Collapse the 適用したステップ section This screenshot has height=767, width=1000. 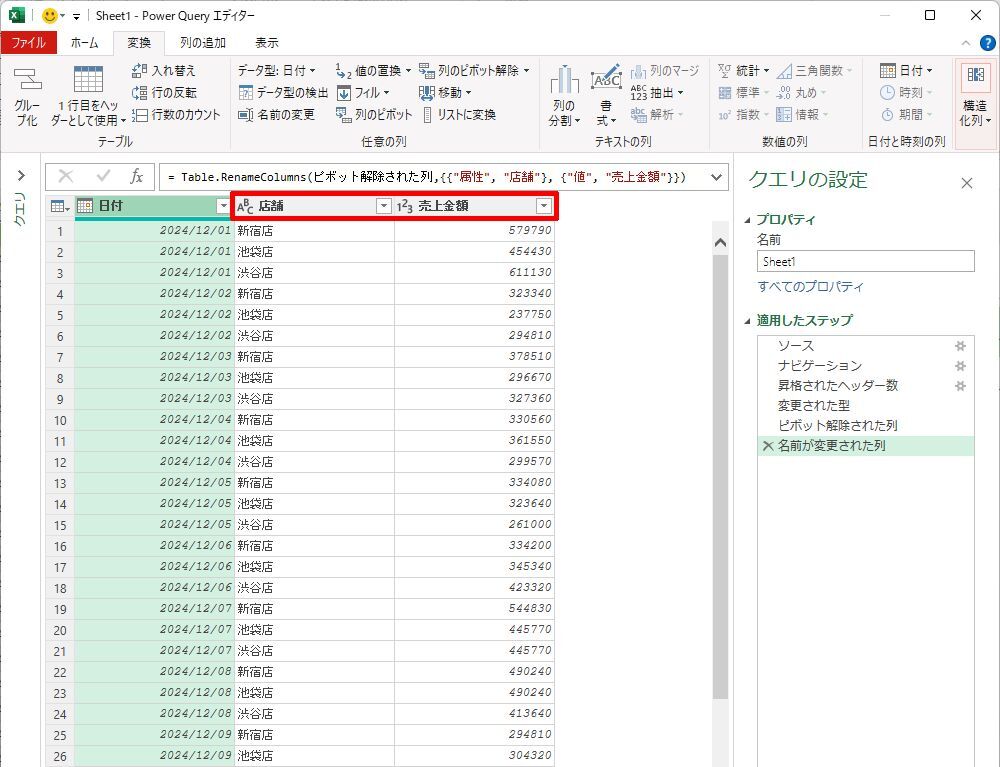pos(748,321)
